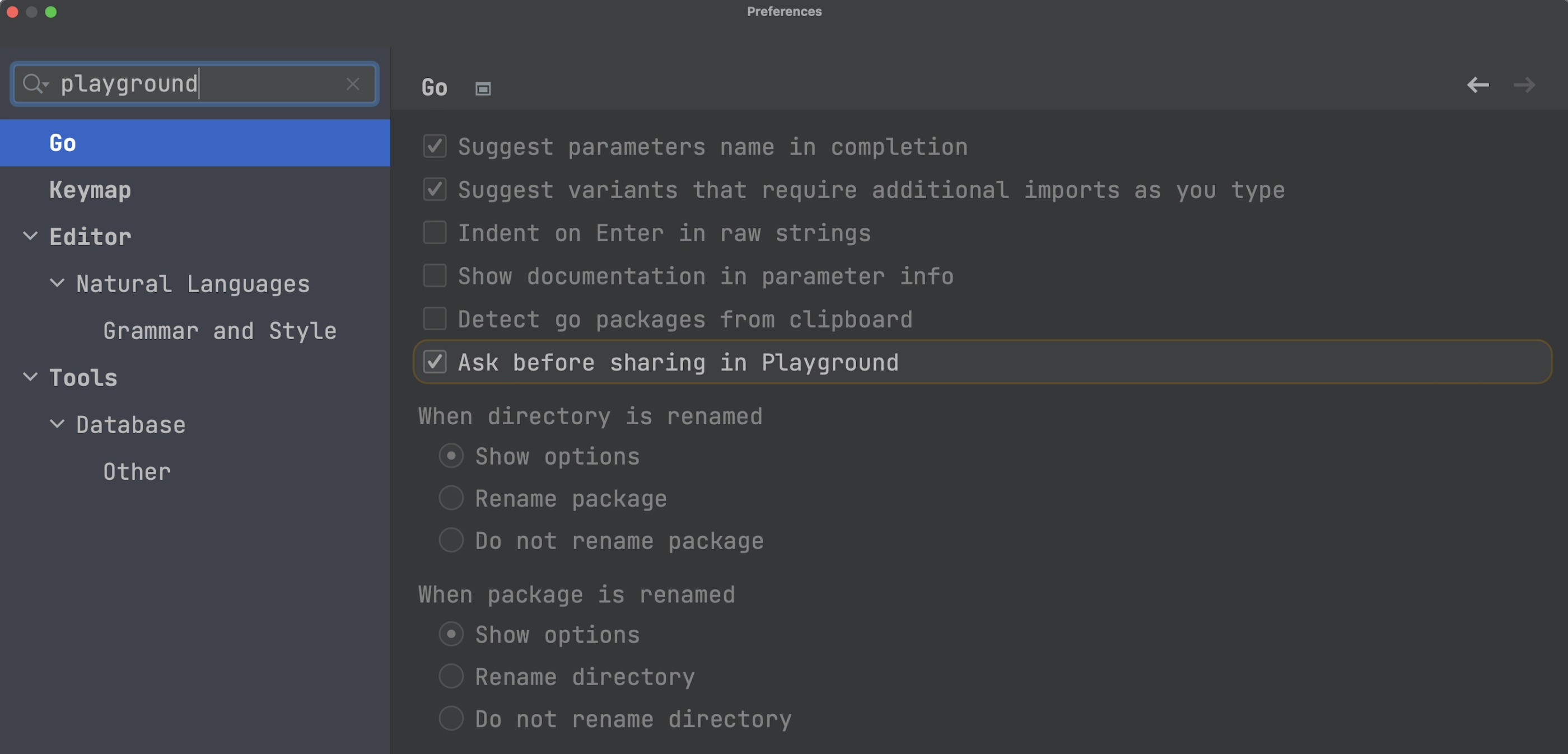
Task: Clear the playground search text
Action: click(x=352, y=84)
